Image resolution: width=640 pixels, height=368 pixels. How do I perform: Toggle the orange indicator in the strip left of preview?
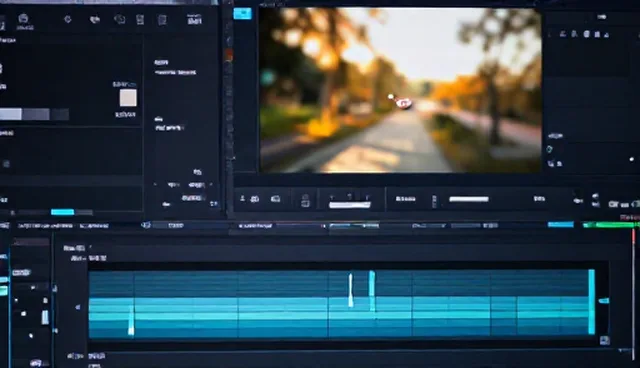[x=229, y=55]
